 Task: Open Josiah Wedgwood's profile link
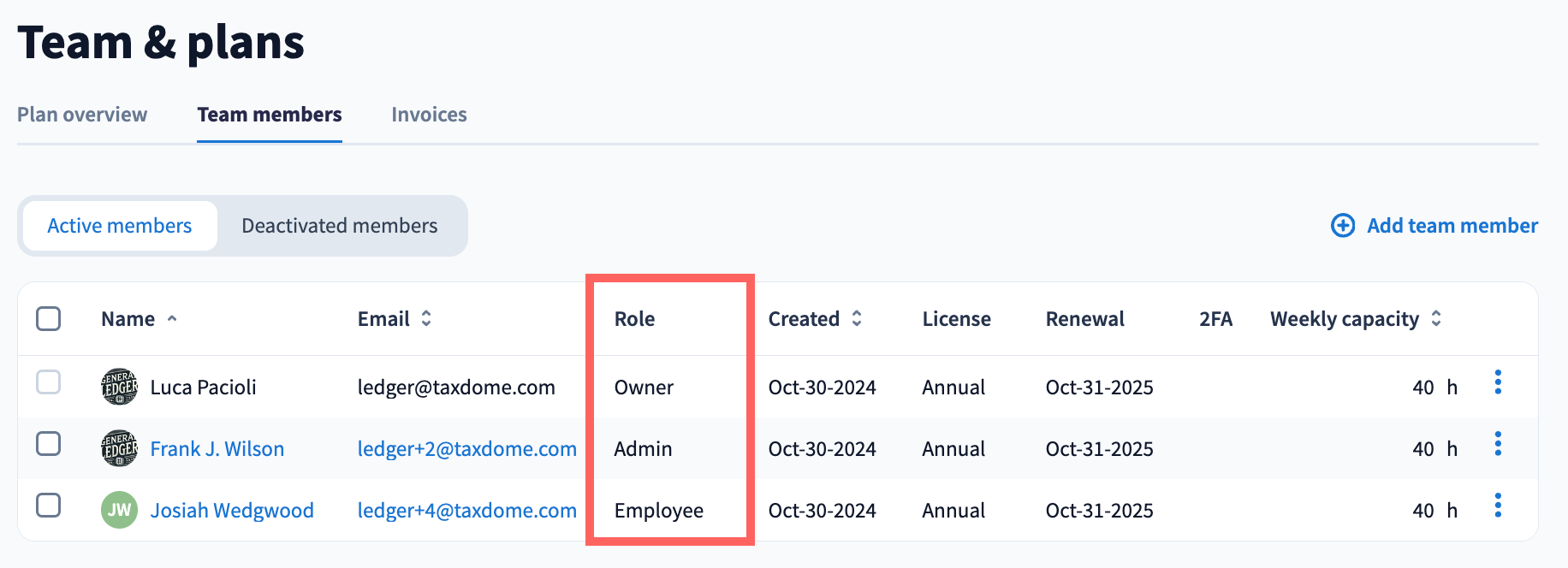pos(232,511)
